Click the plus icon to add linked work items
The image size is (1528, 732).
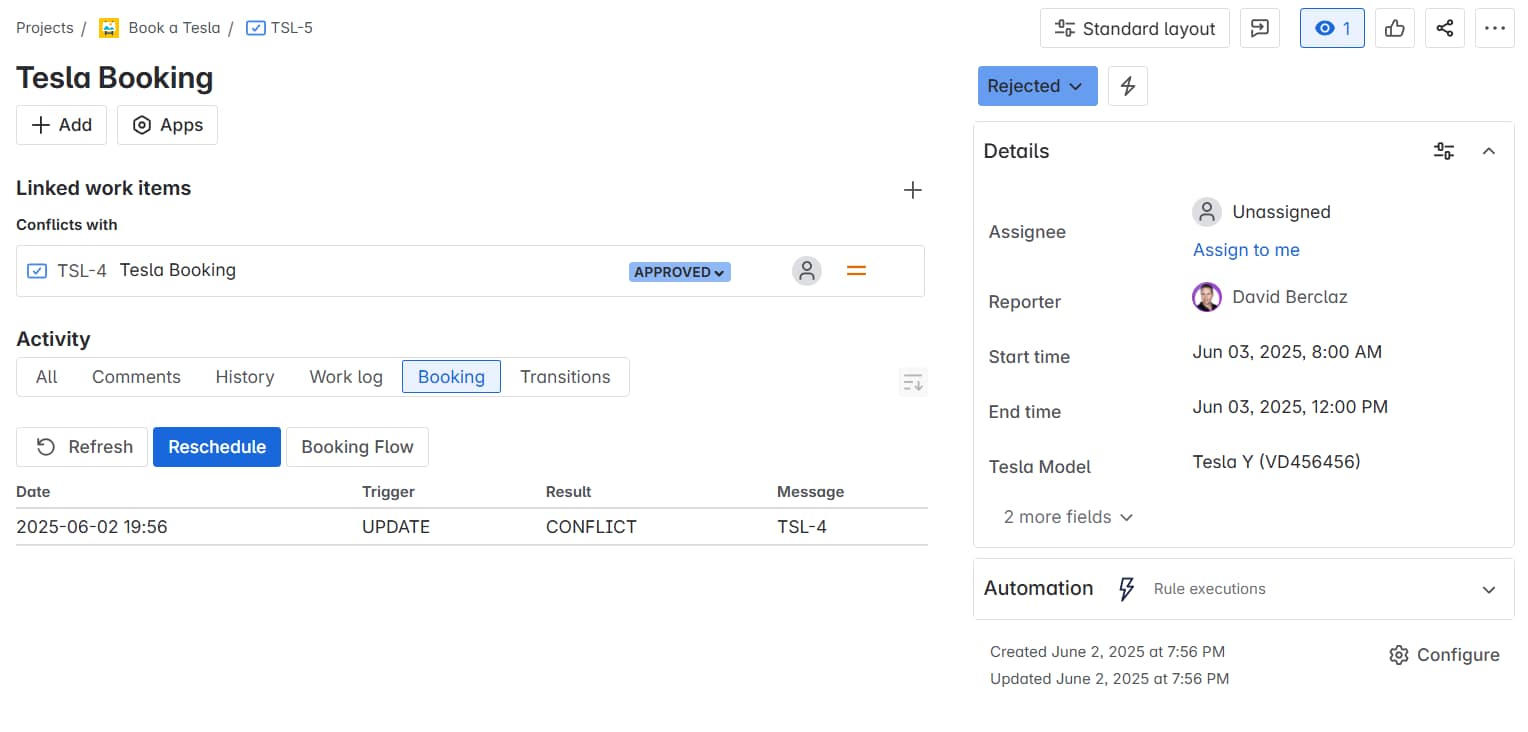(912, 189)
